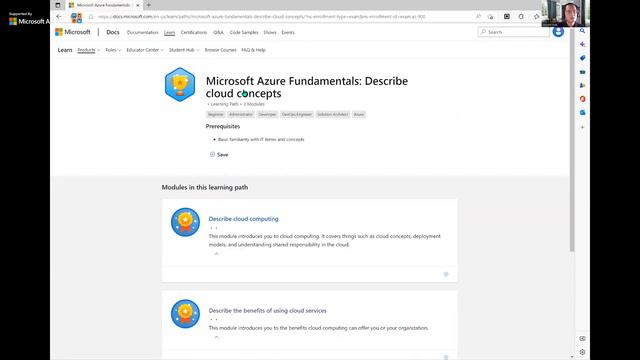Open the FAQ & Help link
The height and width of the screenshot is (360, 640).
point(253,50)
